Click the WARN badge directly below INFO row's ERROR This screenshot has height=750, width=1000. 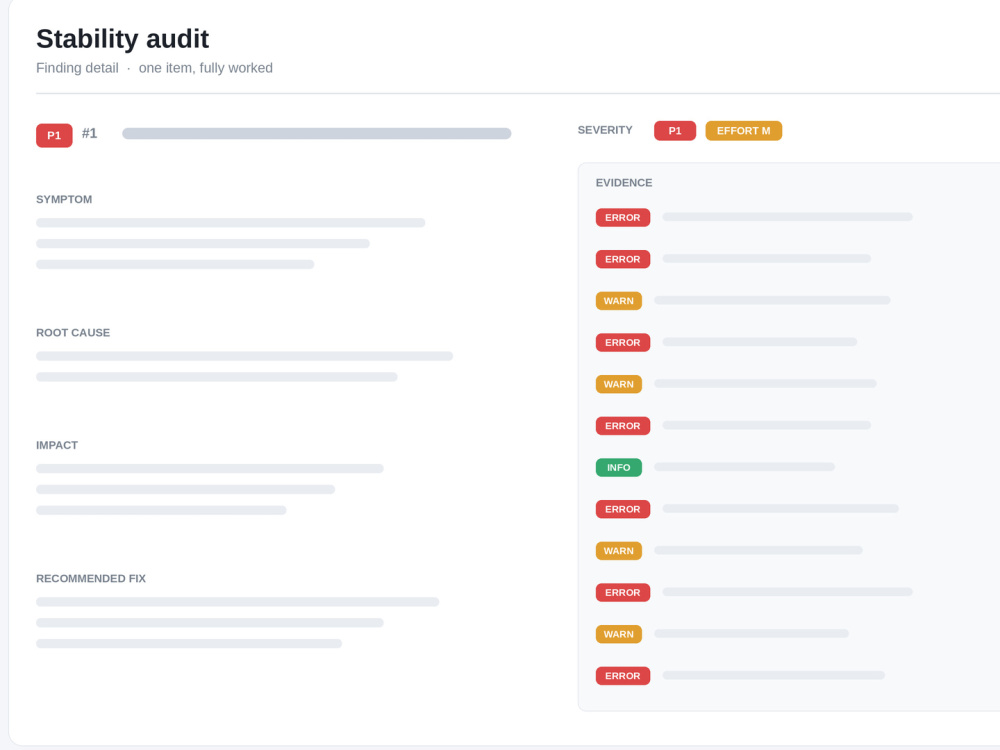619,551
